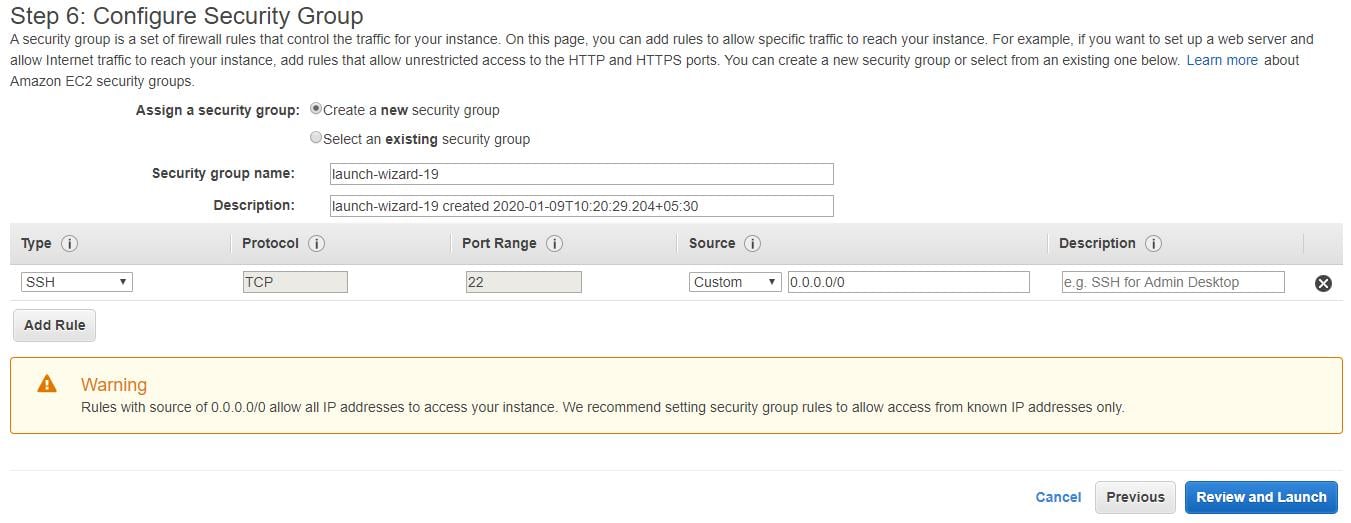Click the info icon next to Type
The width and height of the screenshot is (1351, 523).
click(69, 244)
